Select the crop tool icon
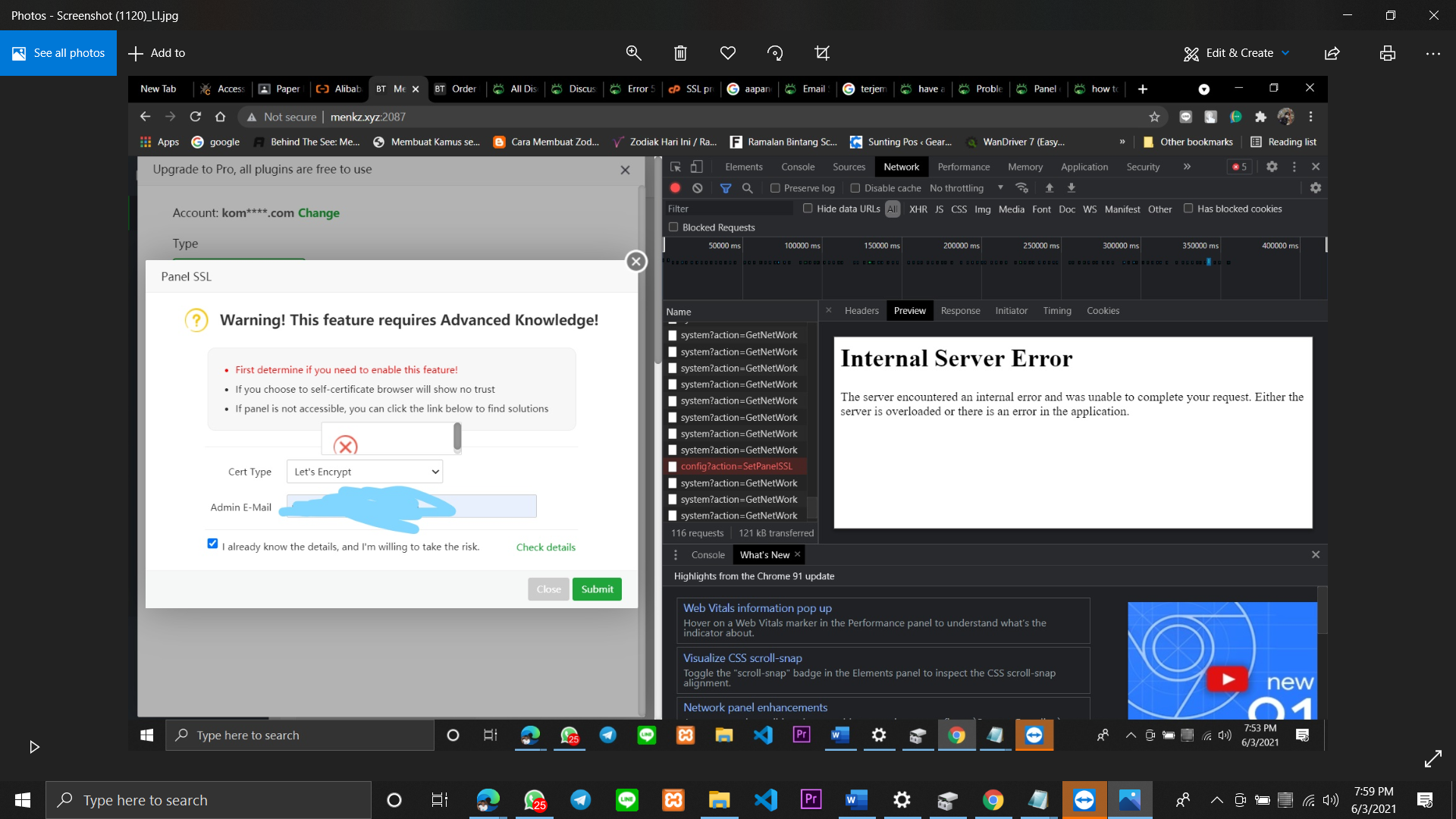Screen dimensions: 1456x819 (x=821, y=53)
